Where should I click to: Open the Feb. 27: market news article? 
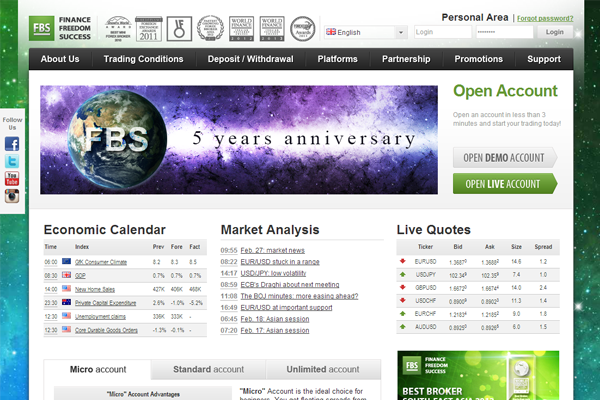point(272,250)
